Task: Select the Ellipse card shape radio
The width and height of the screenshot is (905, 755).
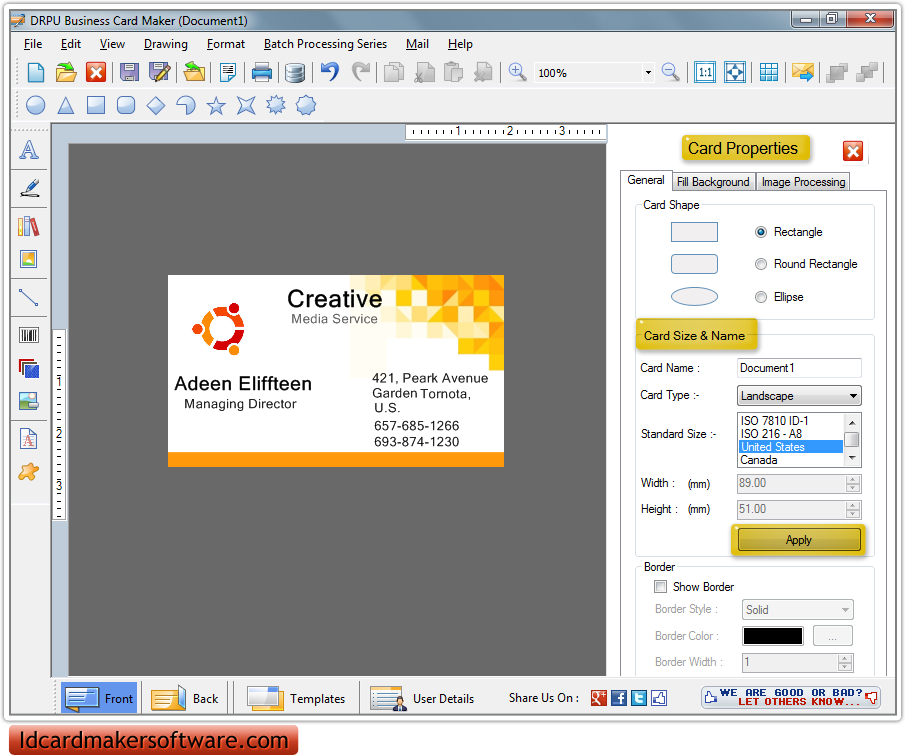Action: 761,297
